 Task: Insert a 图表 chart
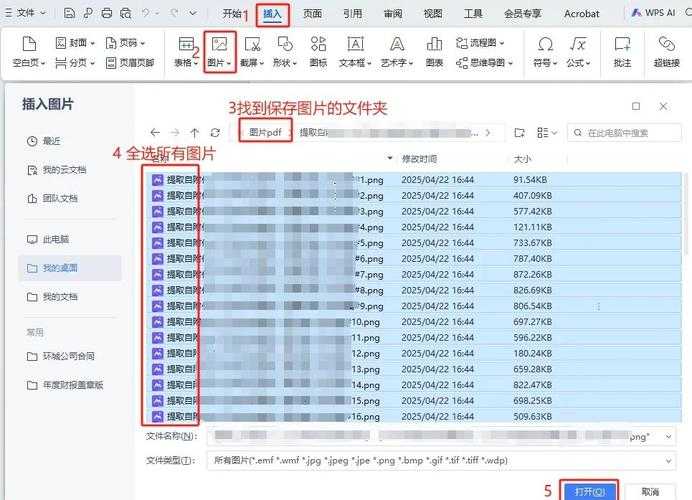tap(434, 52)
